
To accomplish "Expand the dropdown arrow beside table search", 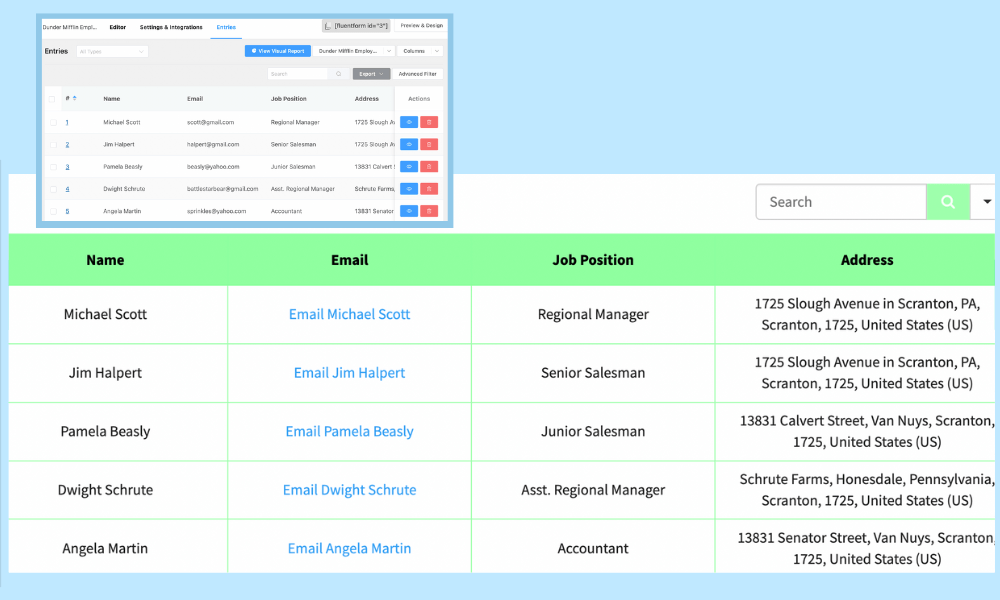I will coord(986,202).
